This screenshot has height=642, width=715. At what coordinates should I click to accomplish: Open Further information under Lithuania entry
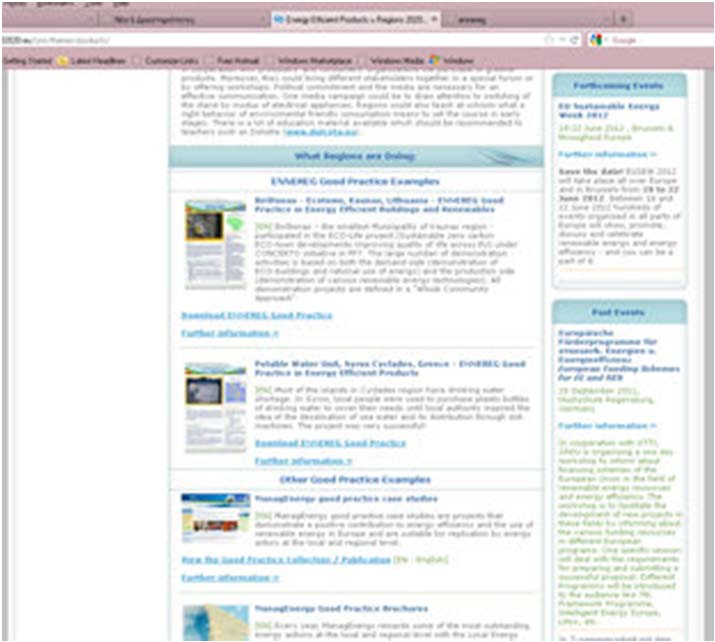230,333
